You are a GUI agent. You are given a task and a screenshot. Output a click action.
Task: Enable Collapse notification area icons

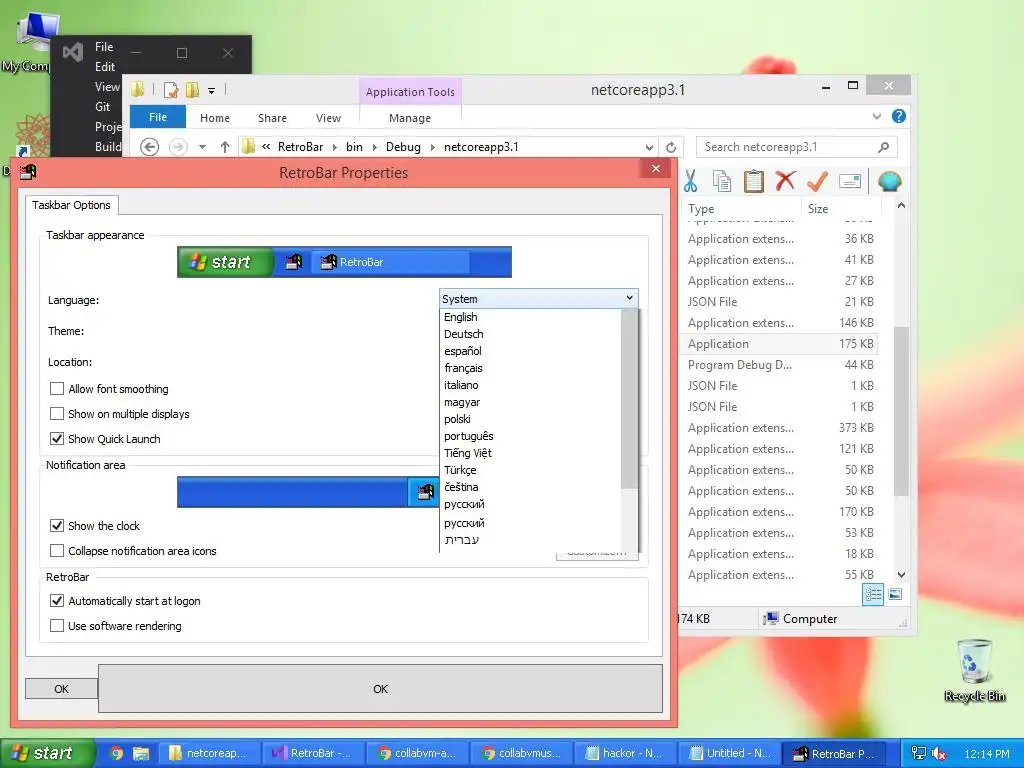click(57, 551)
